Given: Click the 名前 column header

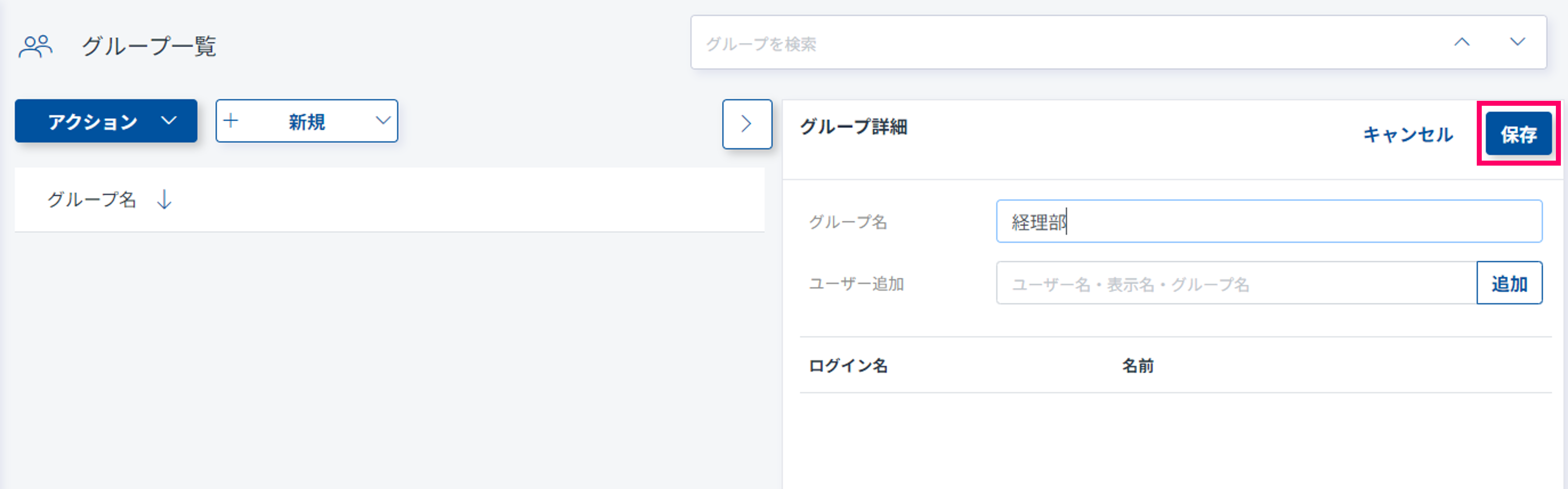Looking at the screenshot, I should point(1137,365).
